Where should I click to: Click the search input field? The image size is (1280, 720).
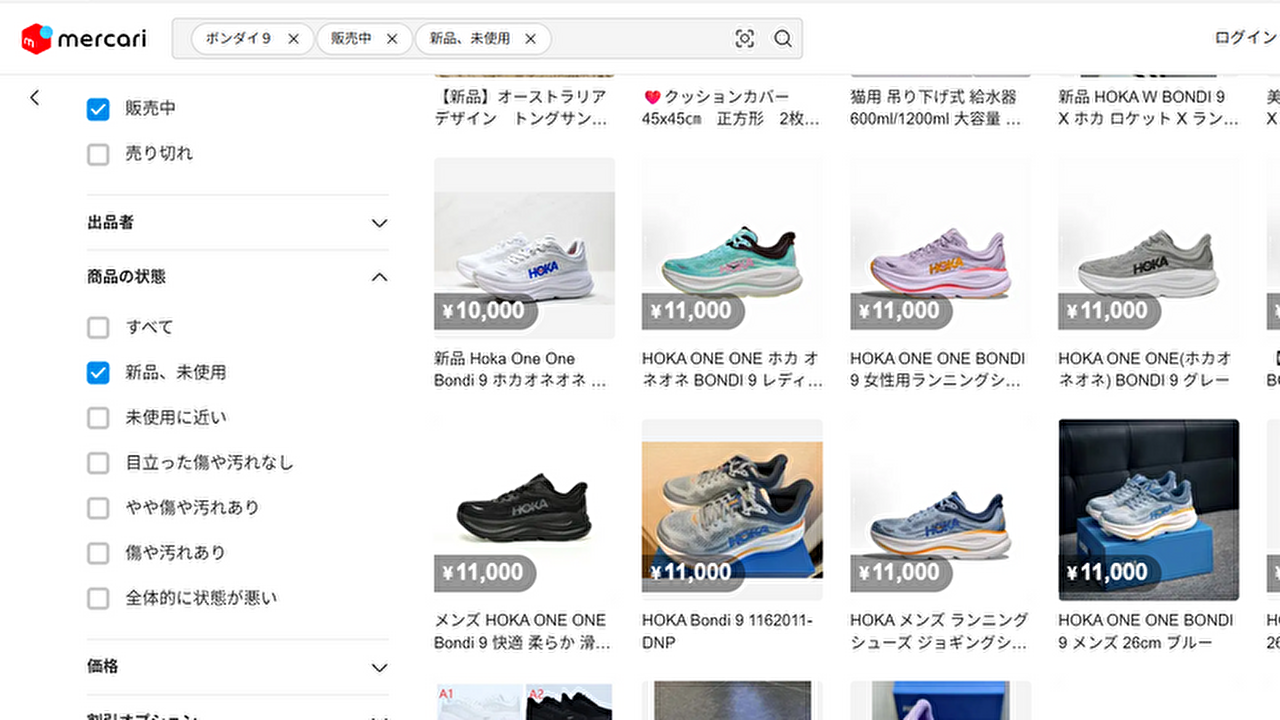point(638,39)
